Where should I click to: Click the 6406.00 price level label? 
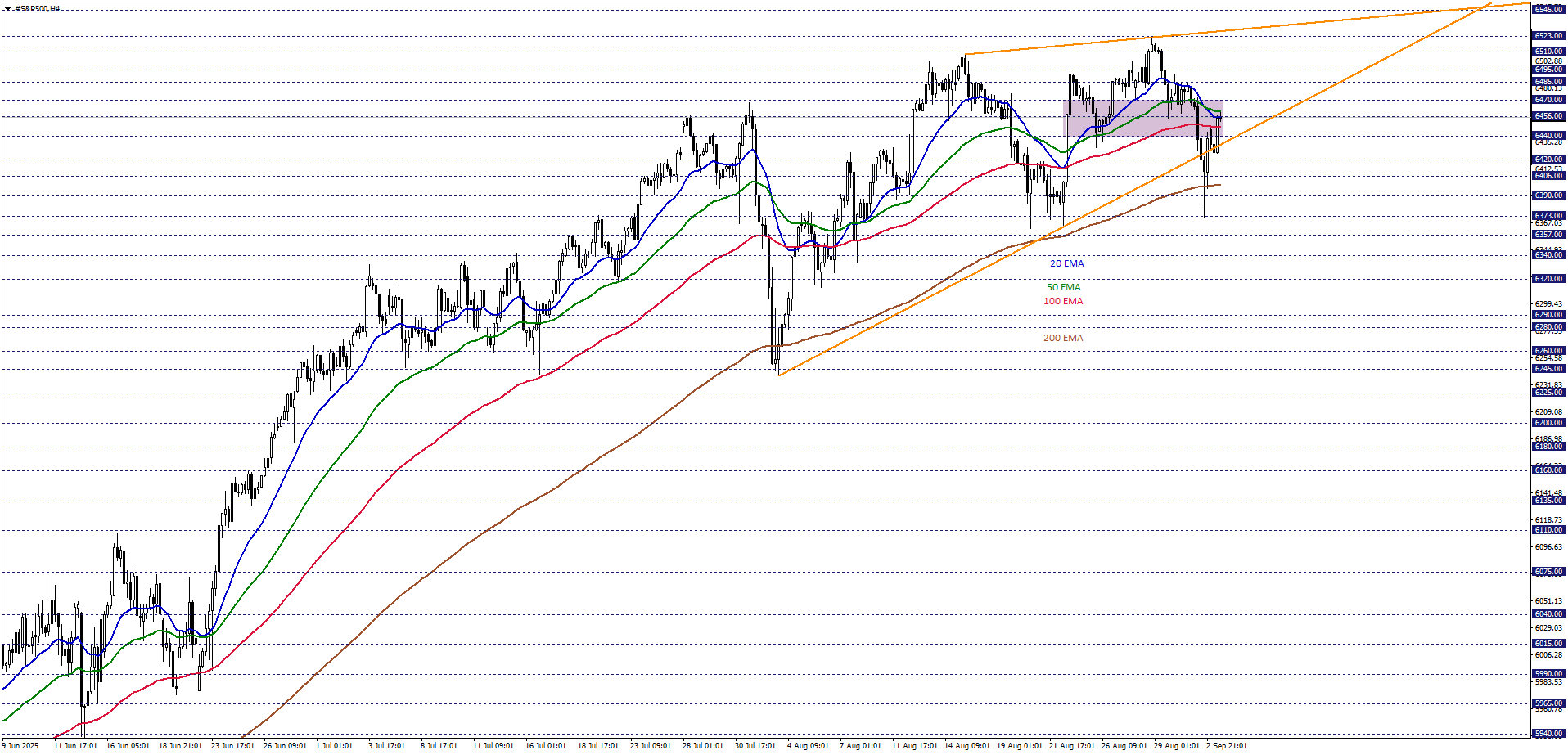click(x=1548, y=176)
